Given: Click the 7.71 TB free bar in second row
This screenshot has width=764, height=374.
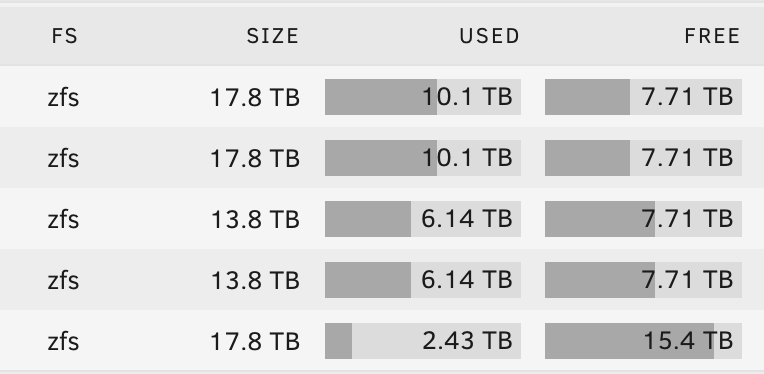Looking at the screenshot, I should [643, 158].
